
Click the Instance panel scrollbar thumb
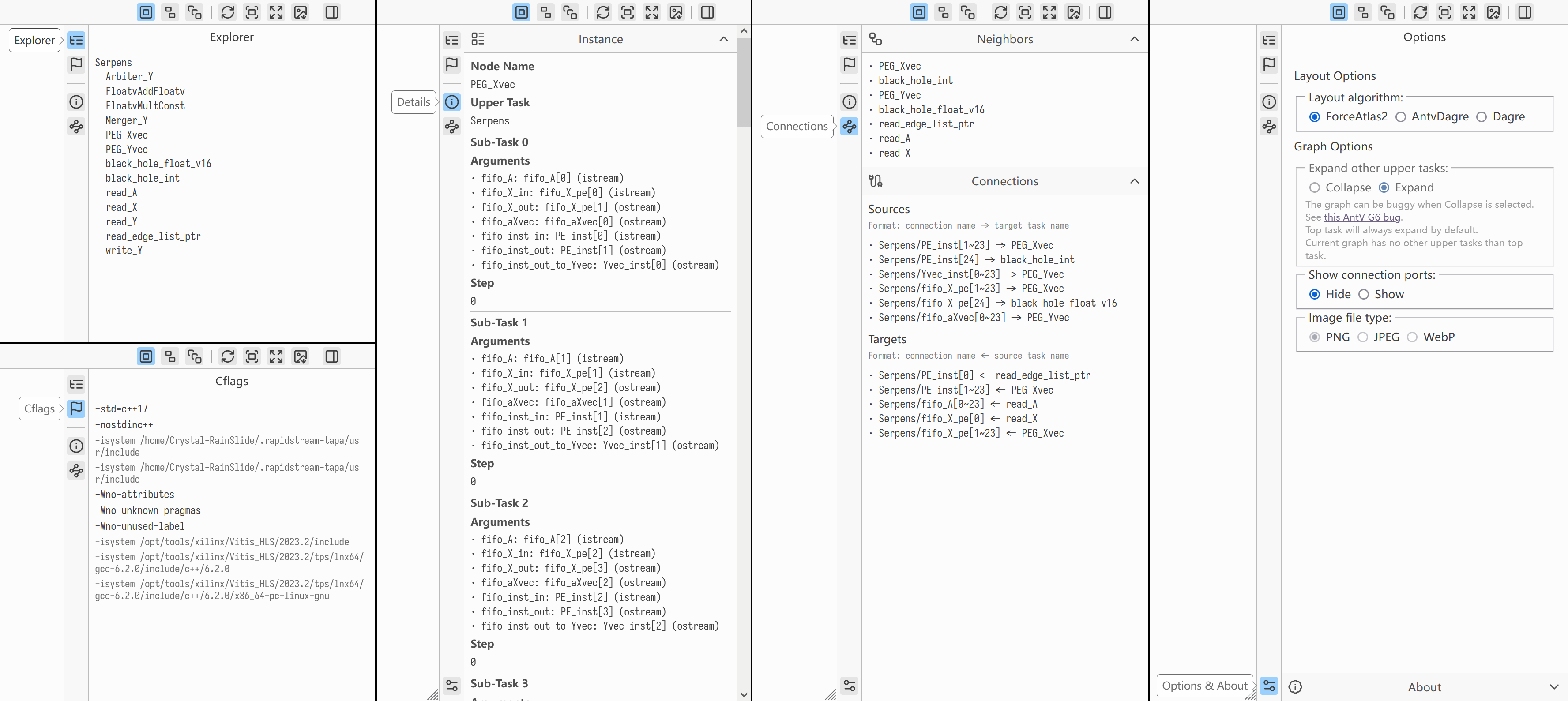click(x=743, y=83)
